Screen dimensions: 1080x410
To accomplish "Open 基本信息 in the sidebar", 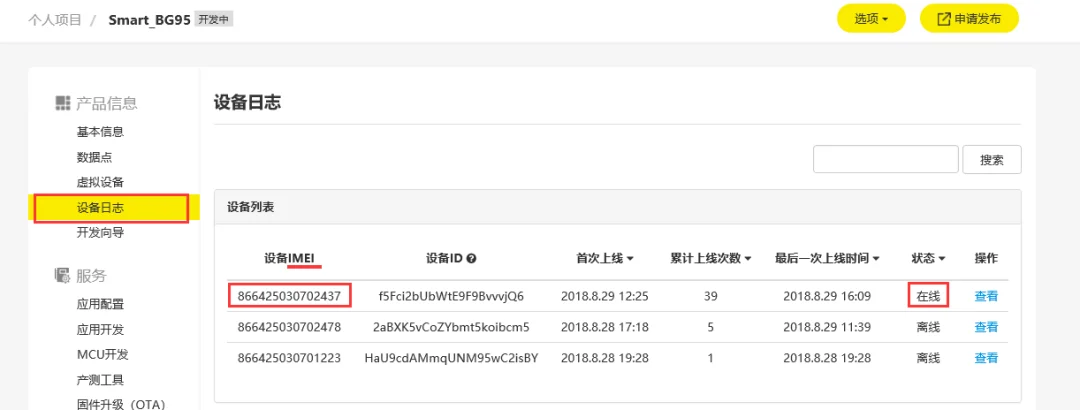I will point(101,132).
